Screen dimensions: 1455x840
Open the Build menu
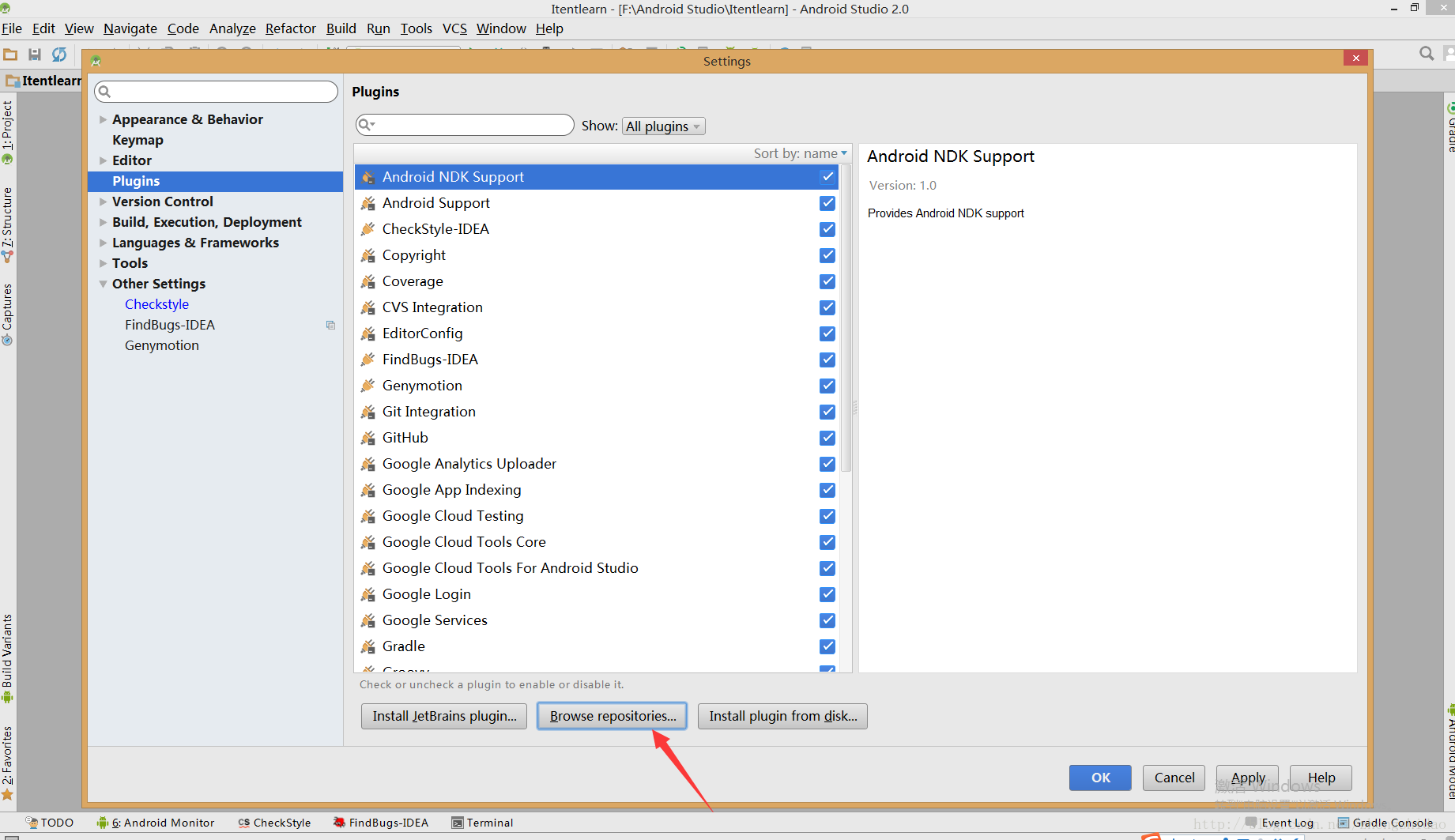tap(341, 28)
